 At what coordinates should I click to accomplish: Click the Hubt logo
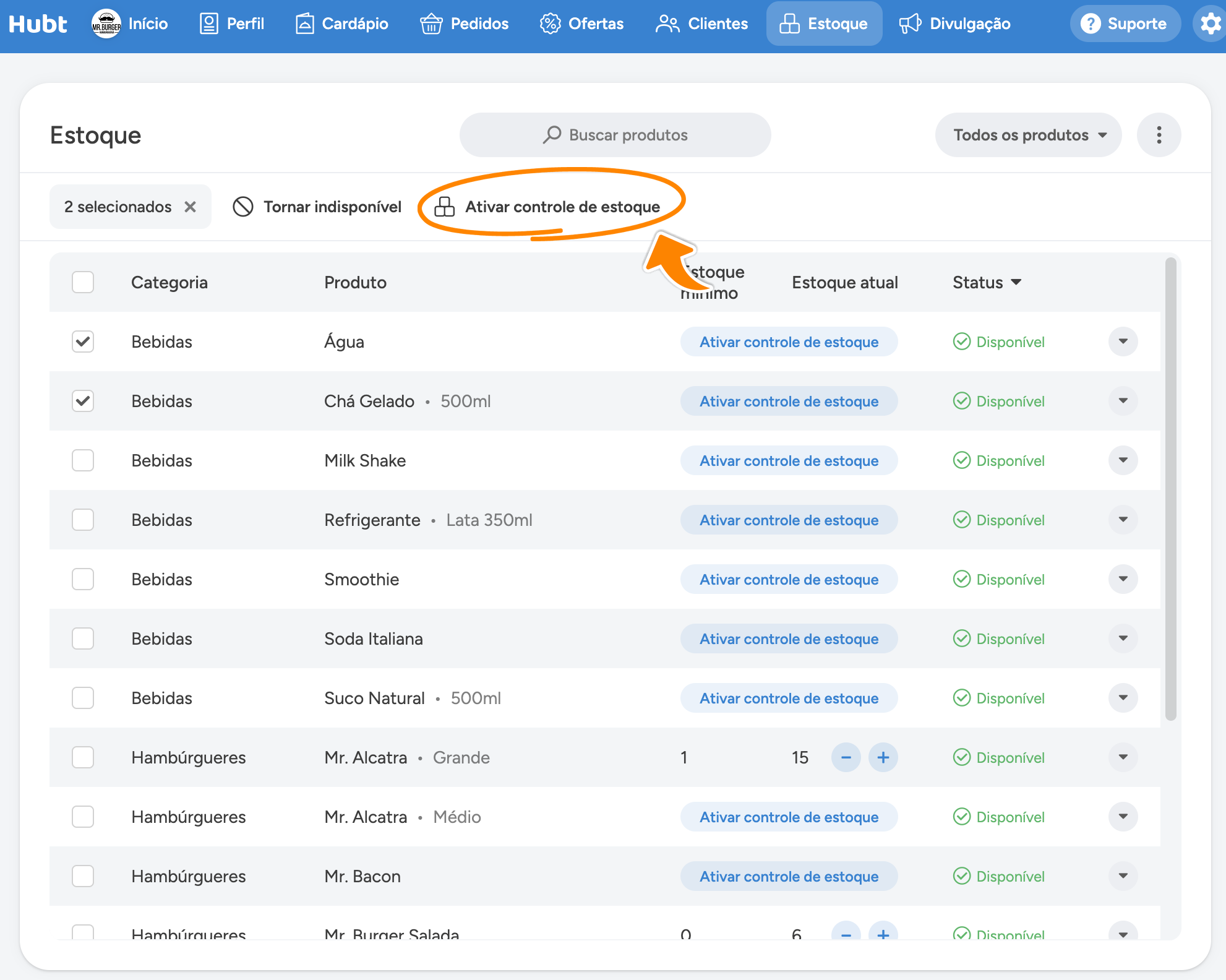(38, 24)
